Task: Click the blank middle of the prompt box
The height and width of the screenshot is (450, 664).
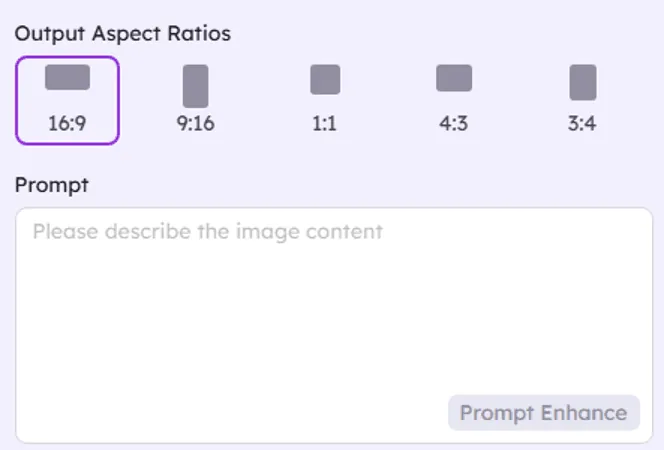Action: coord(332,320)
